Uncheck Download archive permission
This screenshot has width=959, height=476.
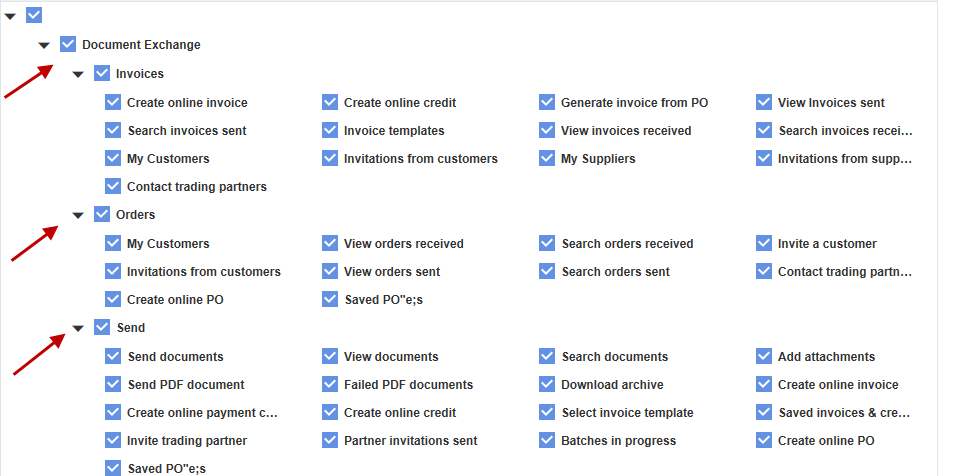coord(547,384)
